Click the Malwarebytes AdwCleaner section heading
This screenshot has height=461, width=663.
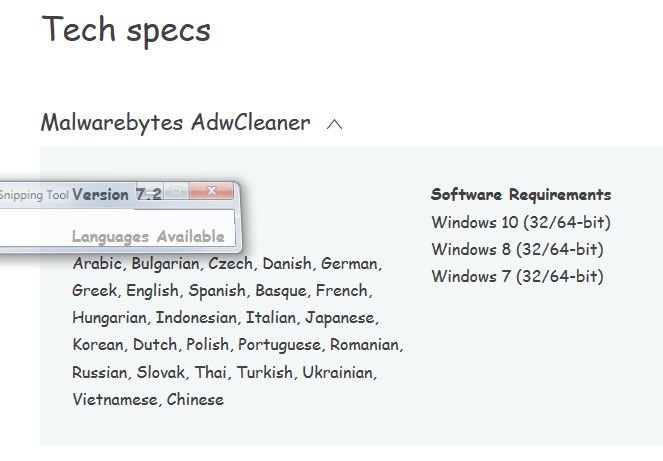(175, 123)
